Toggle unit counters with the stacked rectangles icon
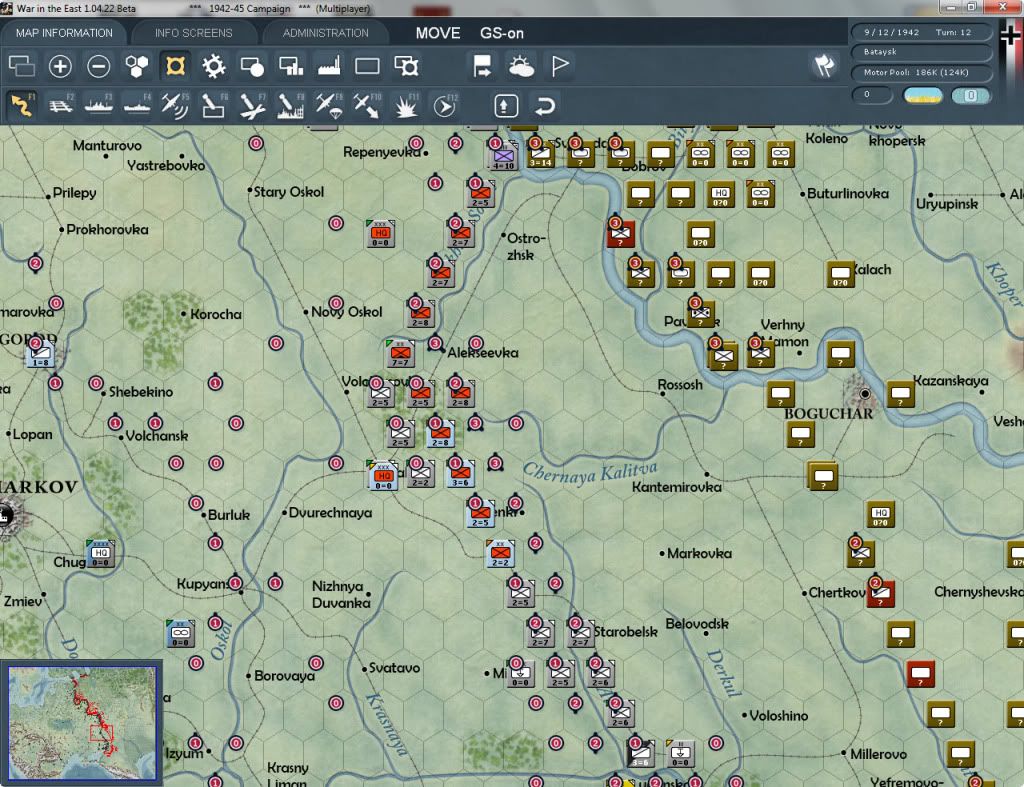The height and width of the screenshot is (787, 1024). 22,66
